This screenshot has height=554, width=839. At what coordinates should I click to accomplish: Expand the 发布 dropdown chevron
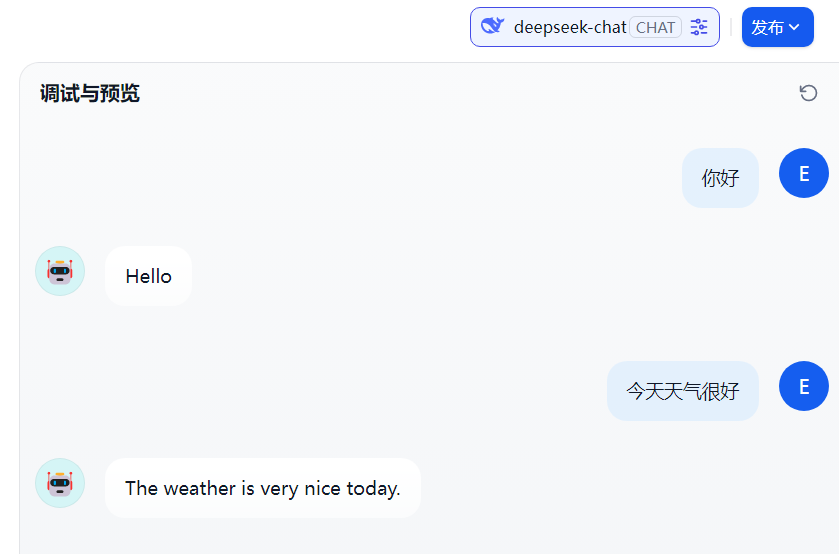click(x=795, y=27)
